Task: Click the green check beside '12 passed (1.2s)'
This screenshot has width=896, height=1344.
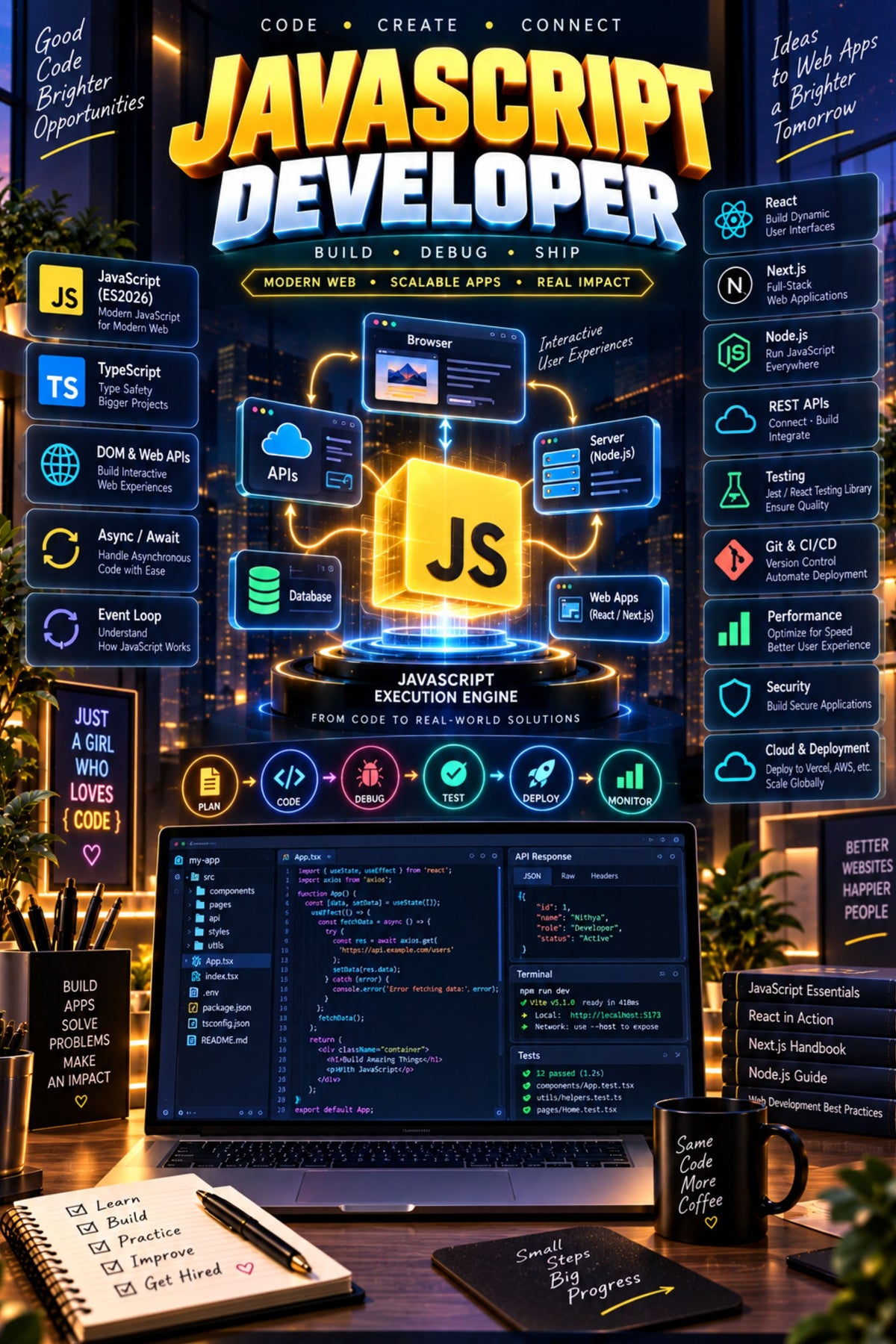Action: (x=526, y=1074)
